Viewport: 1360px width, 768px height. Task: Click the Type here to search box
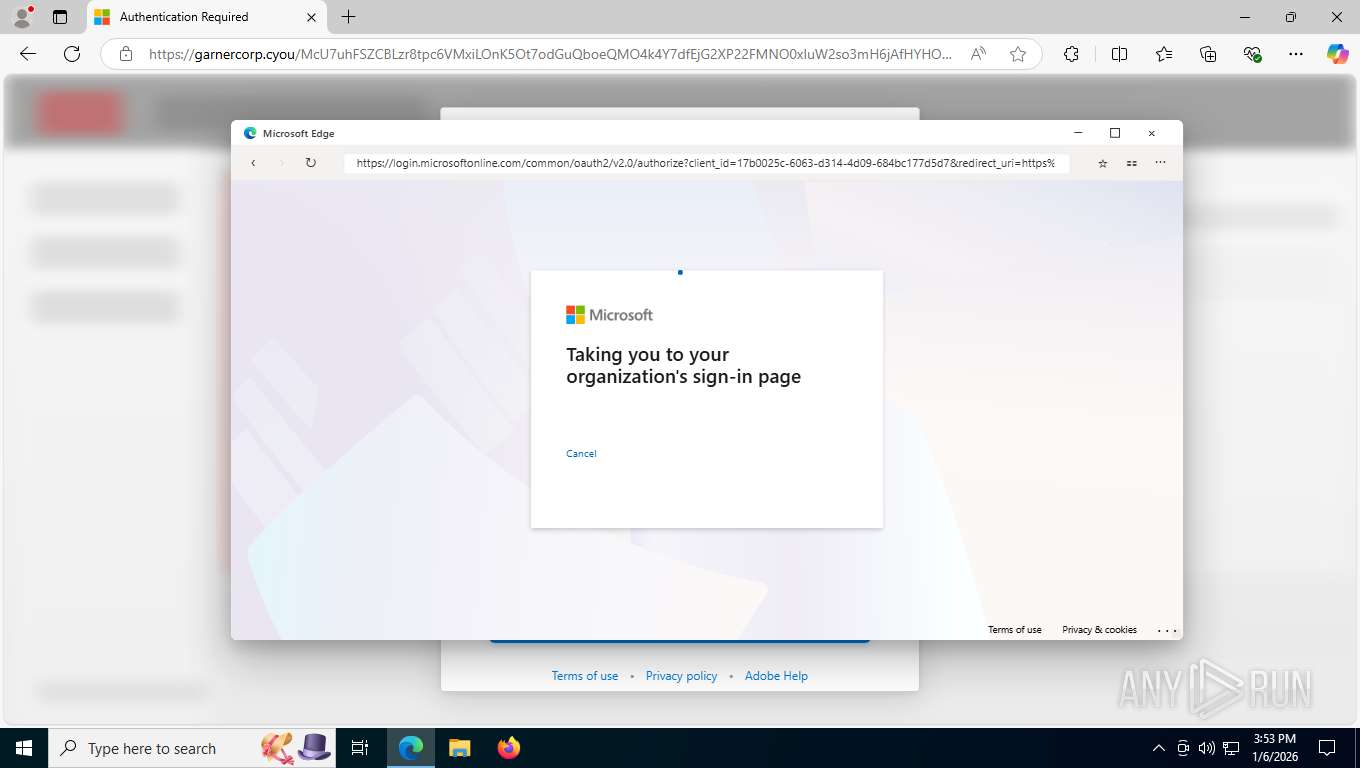click(190, 748)
